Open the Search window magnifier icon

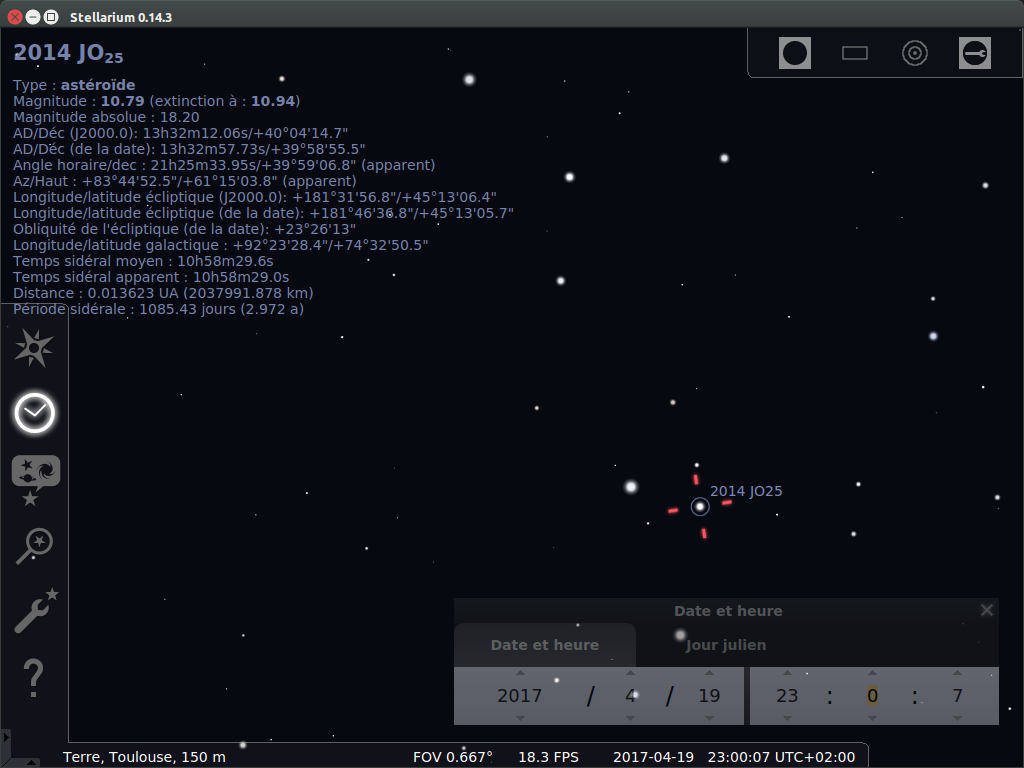pyautogui.click(x=34, y=546)
